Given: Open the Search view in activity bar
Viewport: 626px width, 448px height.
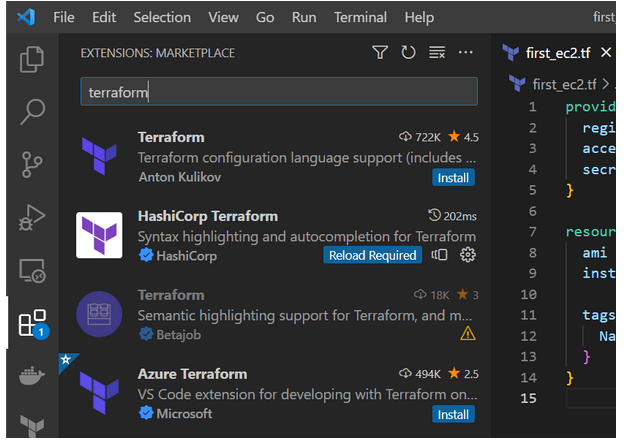Looking at the screenshot, I should (32, 111).
